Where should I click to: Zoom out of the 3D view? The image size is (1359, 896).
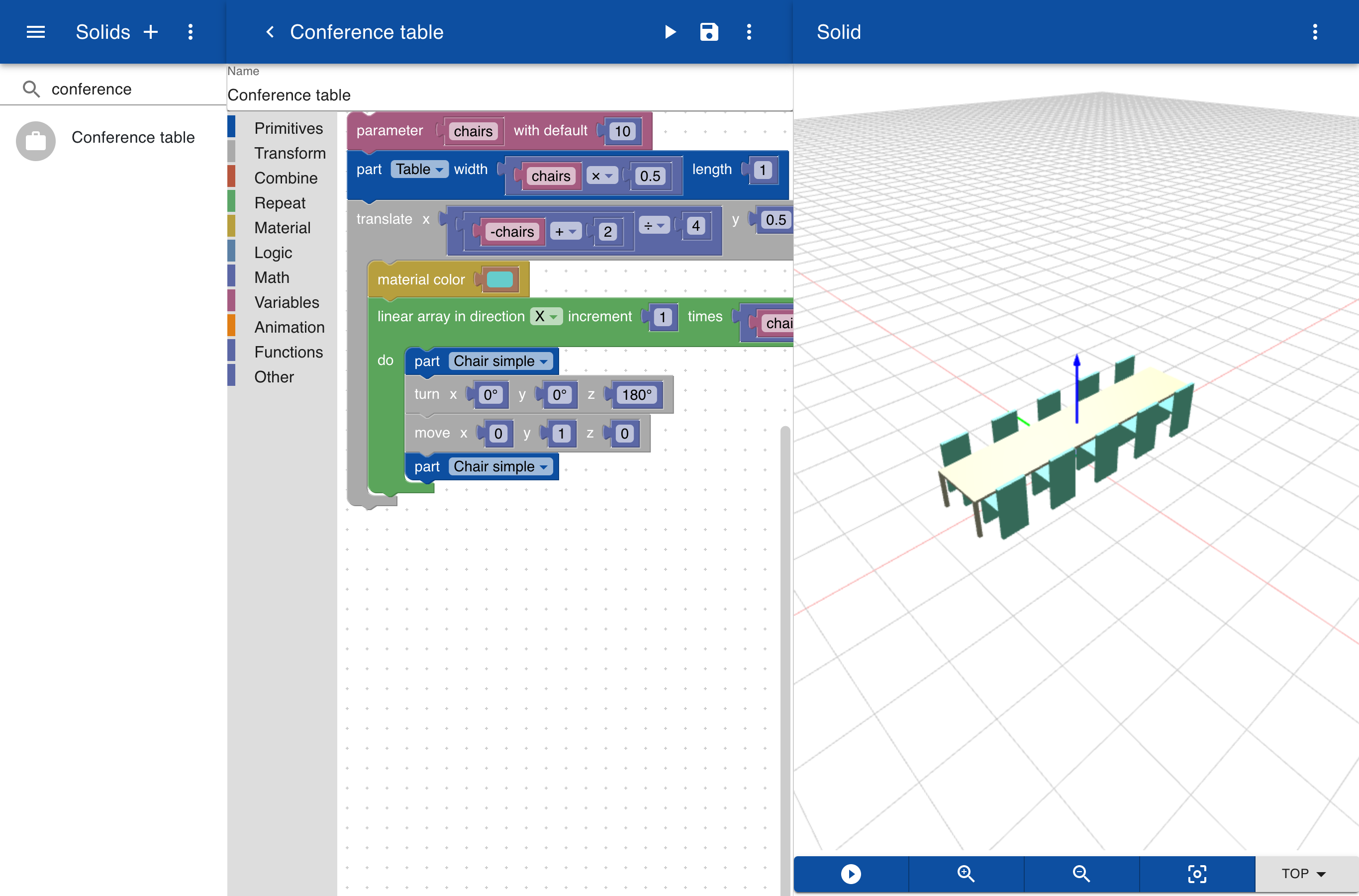[1080, 873]
